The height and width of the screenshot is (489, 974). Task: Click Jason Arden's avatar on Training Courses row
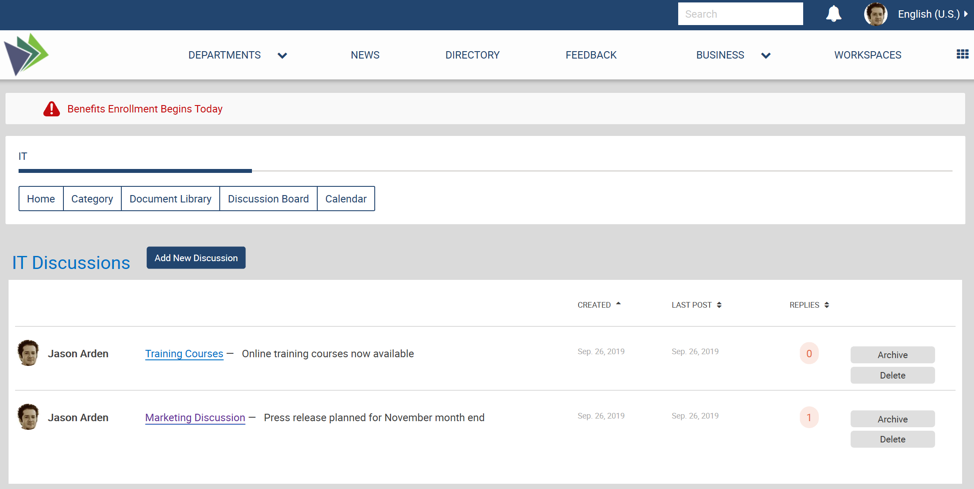pos(29,353)
